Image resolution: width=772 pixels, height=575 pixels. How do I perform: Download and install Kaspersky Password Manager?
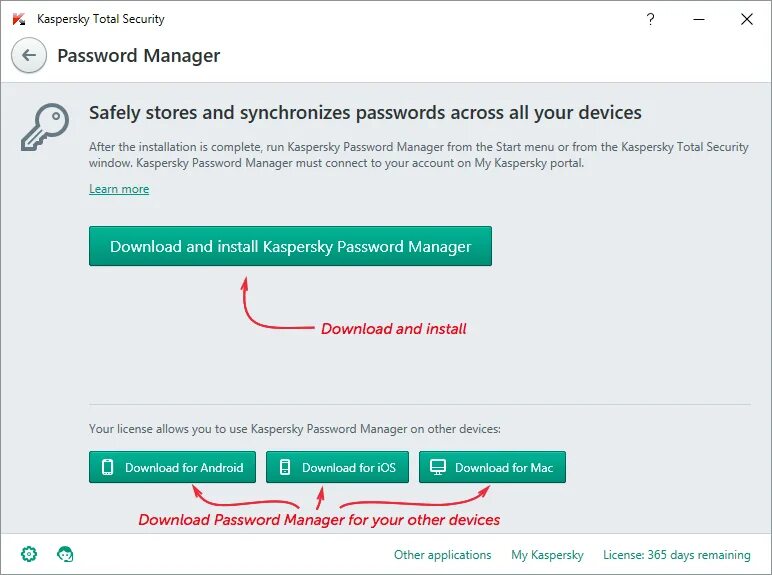pos(290,246)
